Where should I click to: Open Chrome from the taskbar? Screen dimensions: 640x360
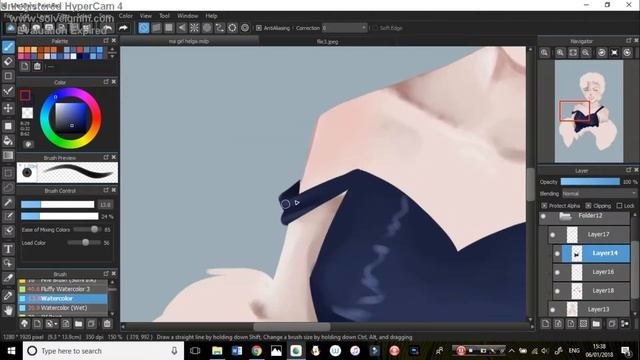256,351
